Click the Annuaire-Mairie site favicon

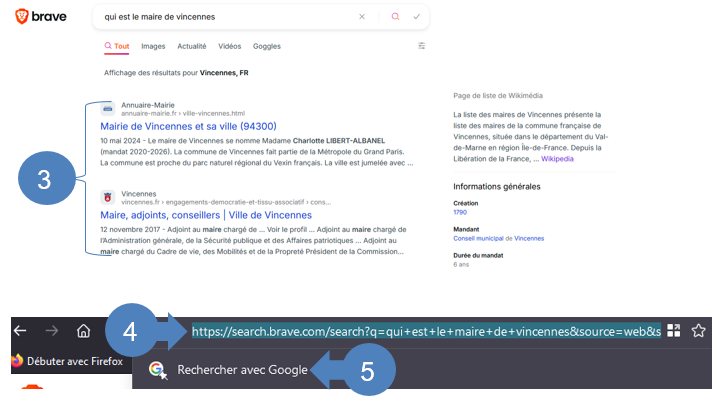coord(108,109)
